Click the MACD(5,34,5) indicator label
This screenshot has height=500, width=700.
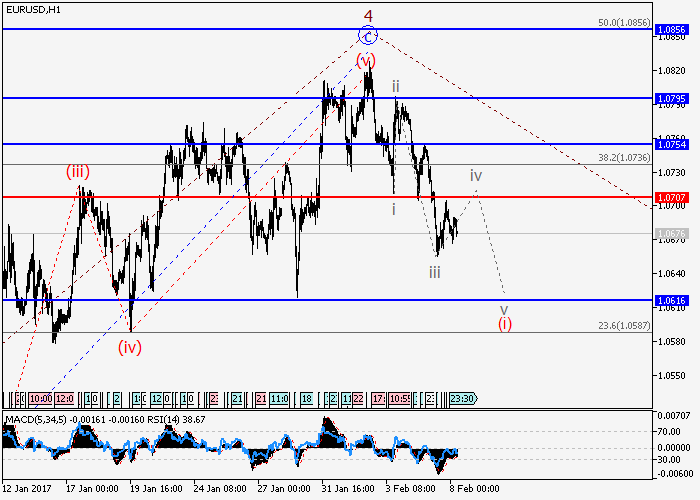pyautogui.click(x=36, y=420)
